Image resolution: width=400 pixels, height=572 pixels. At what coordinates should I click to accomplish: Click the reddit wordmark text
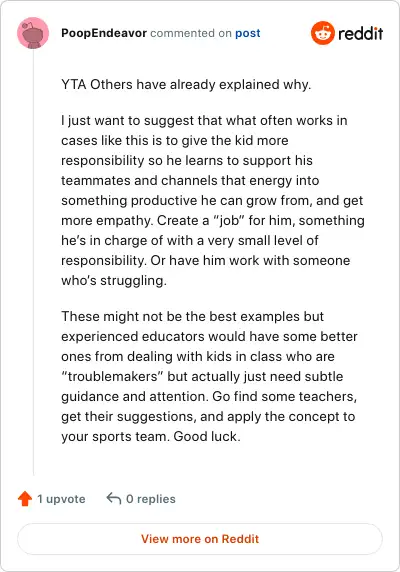pyautogui.click(x=361, y=33)
